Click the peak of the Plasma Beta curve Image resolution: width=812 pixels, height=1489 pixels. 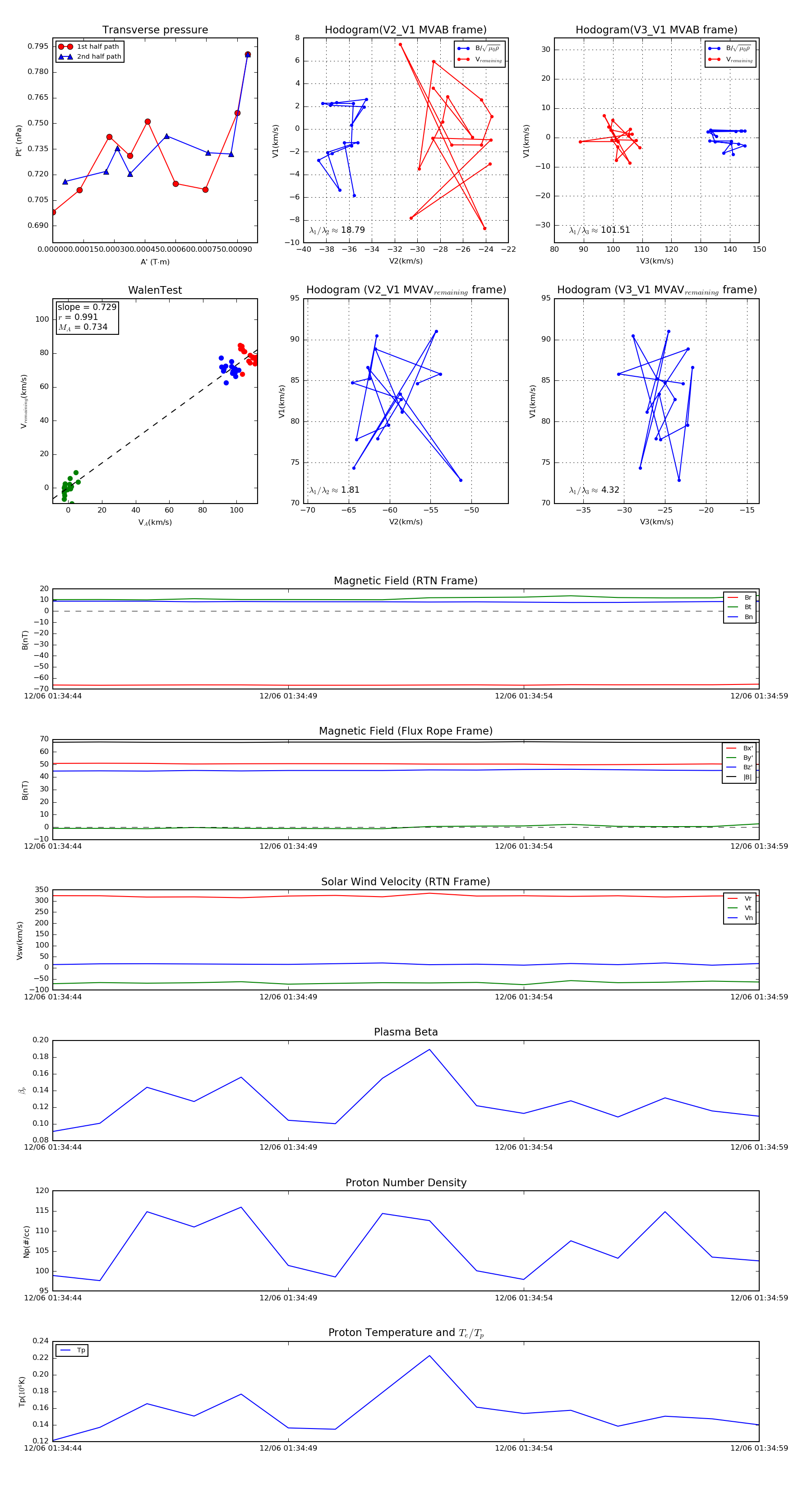[x=429, y=1050]
